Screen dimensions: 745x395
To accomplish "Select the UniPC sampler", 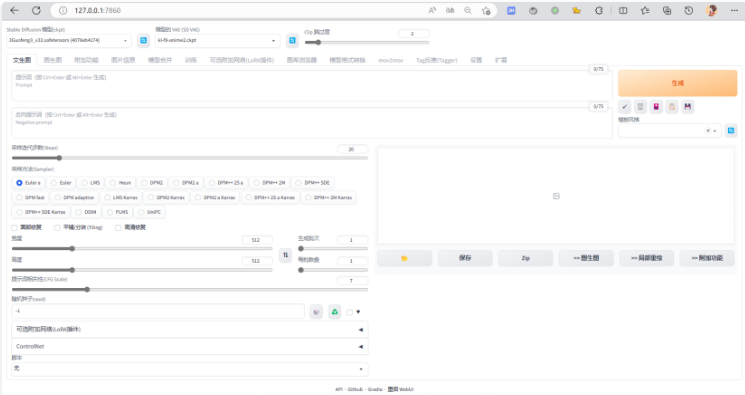I will point(149,212).
